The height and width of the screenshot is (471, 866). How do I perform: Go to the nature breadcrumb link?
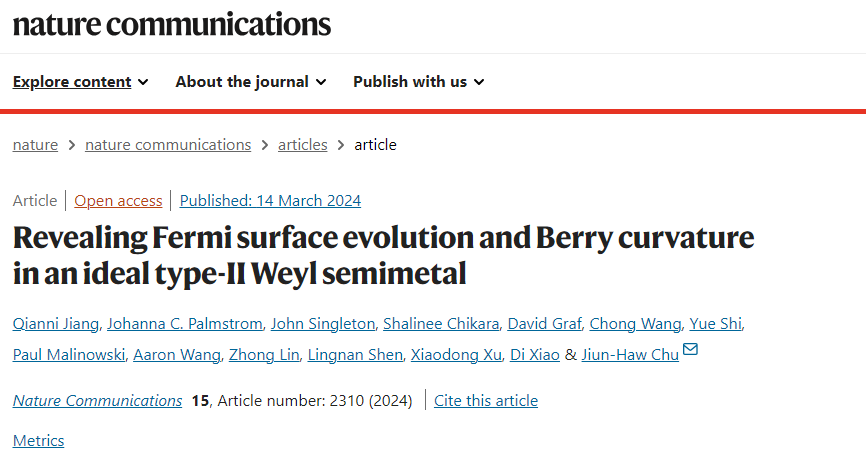click(35, 145)
